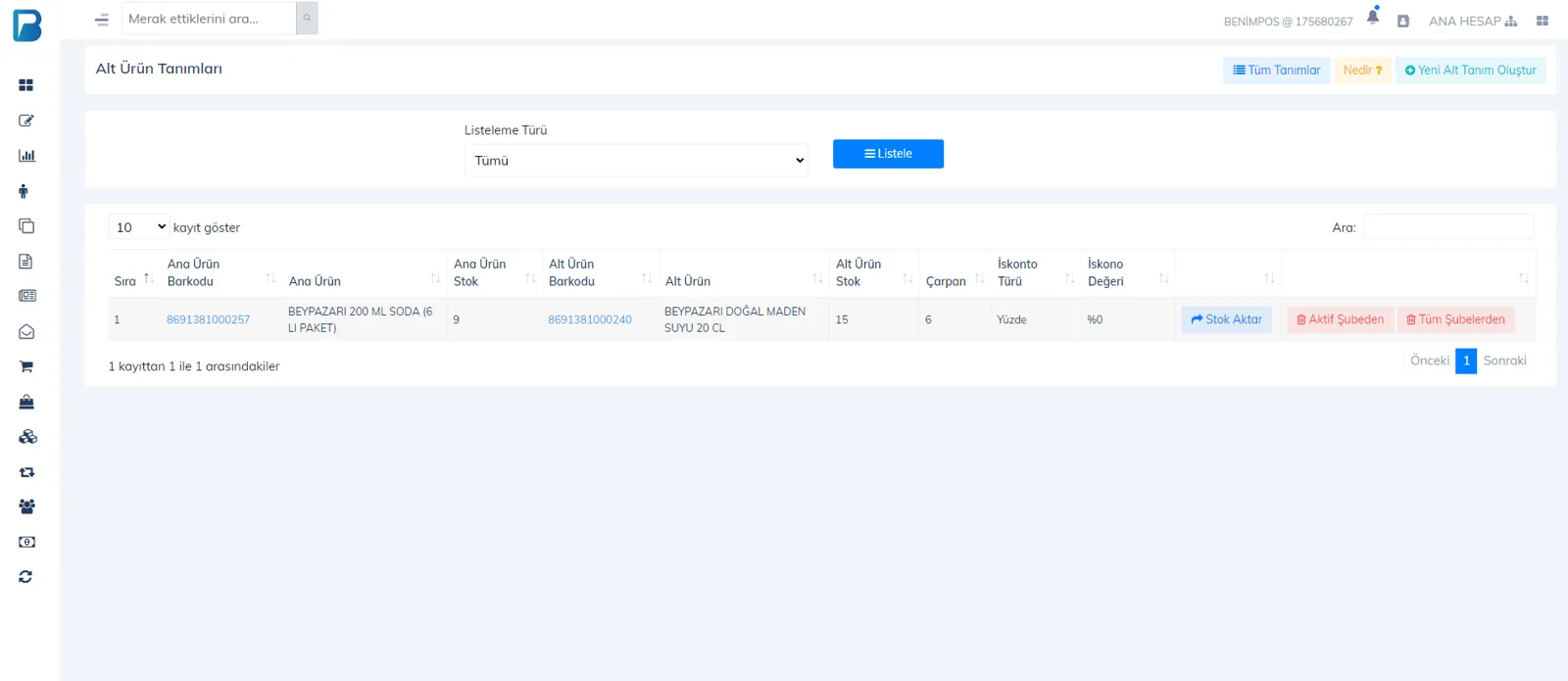
Task: Open the retweet arrows icon in sidebar
Action: (26, 472)
